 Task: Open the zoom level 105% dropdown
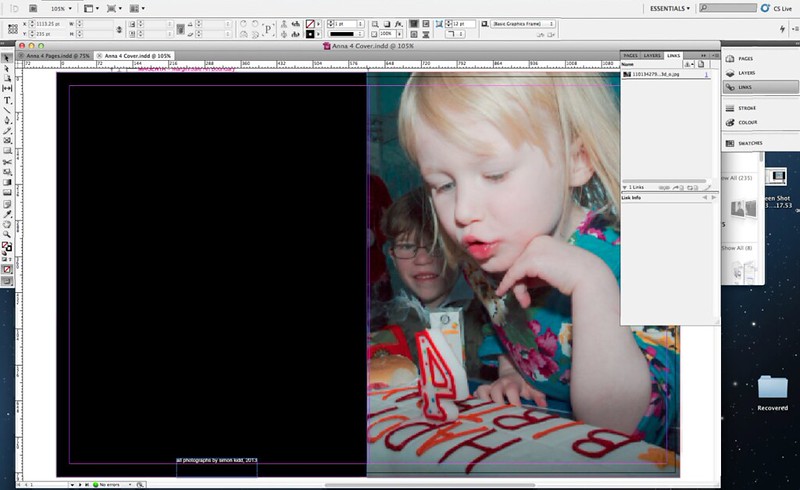click(70, 8)
